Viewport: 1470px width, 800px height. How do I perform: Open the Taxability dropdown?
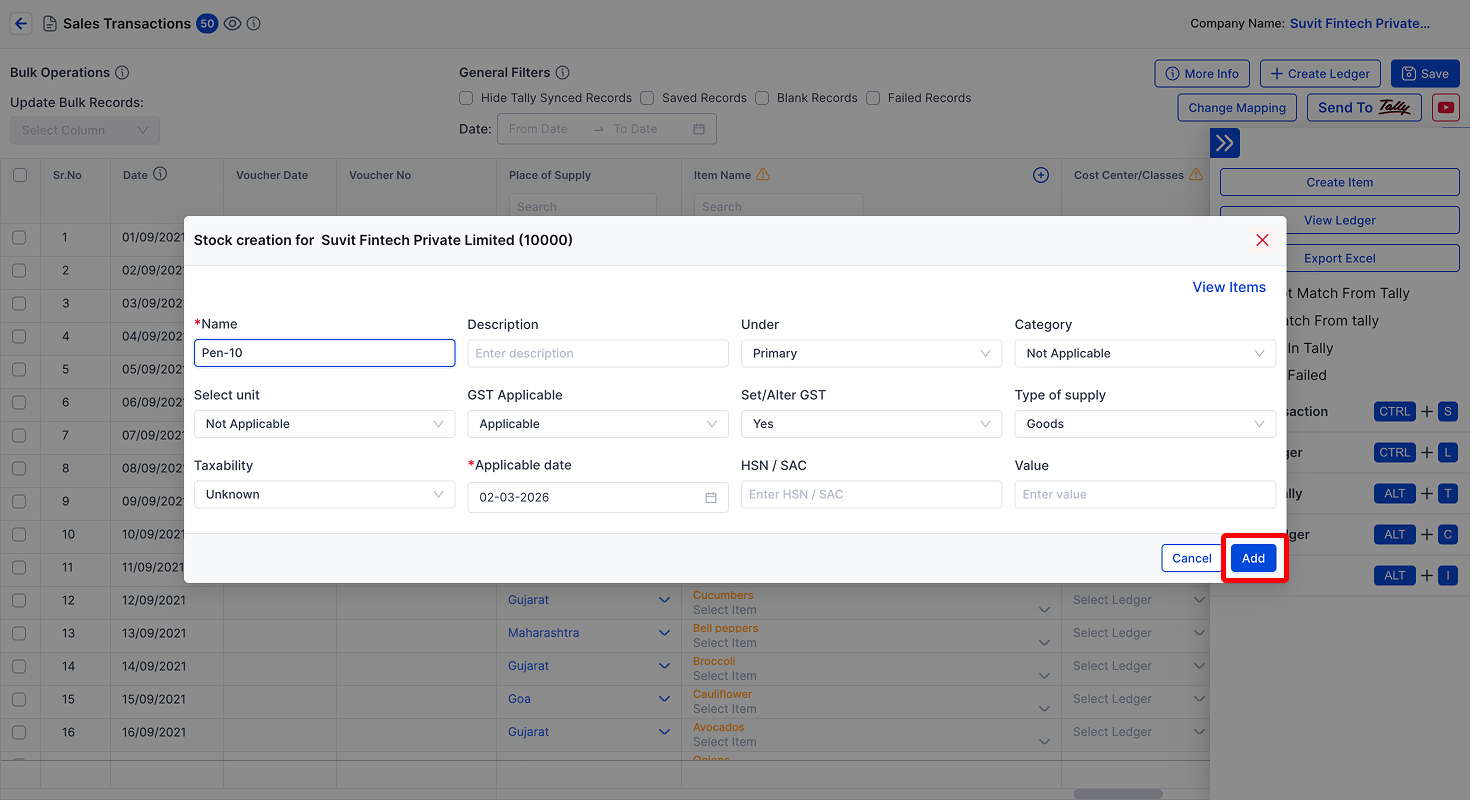[x=324, y=494]
